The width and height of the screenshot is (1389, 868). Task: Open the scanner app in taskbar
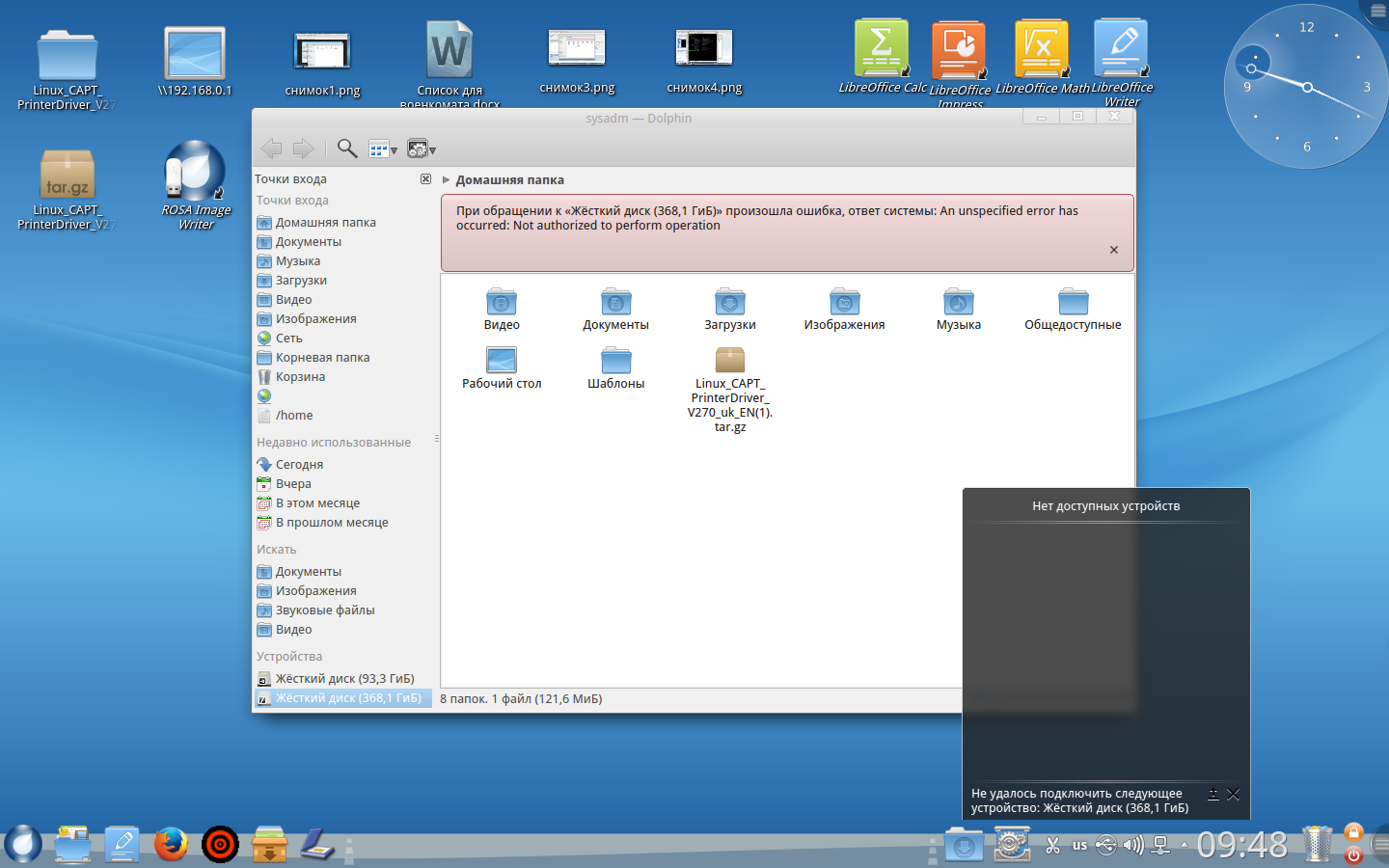pyautogui.click(x=316, y=844)
